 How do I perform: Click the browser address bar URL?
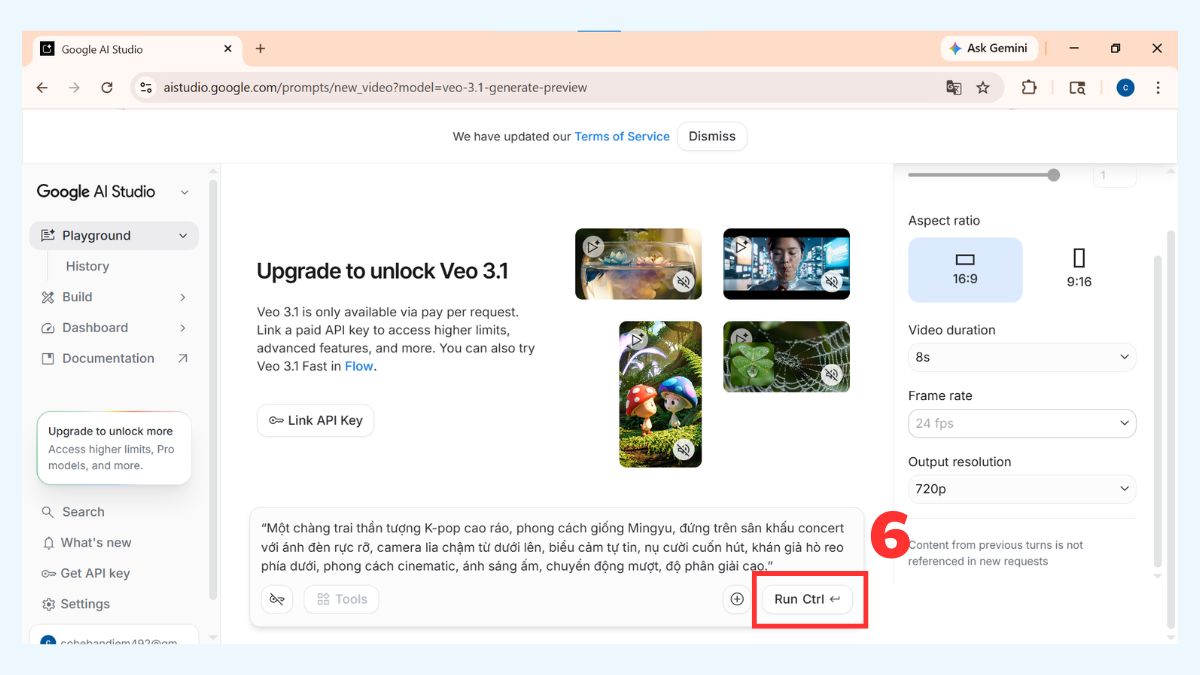coord(375,88)
